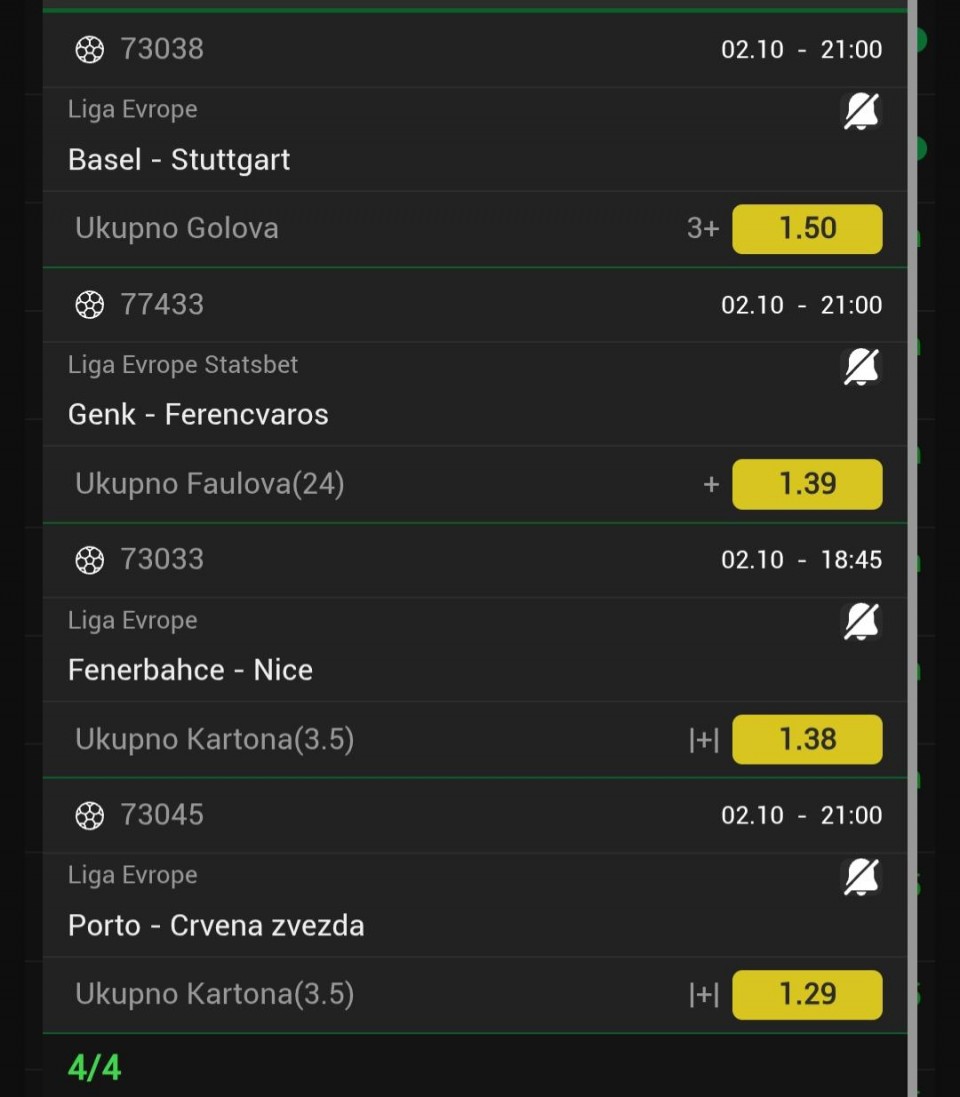This screenshot has width=960, height=1097.
Task: Choose the 1.29 odds button
Action: click(807, 994)
